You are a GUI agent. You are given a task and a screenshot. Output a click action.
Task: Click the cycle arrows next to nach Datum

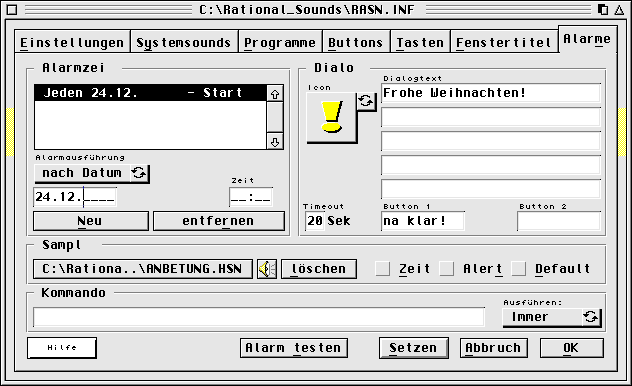pos(139,173)
